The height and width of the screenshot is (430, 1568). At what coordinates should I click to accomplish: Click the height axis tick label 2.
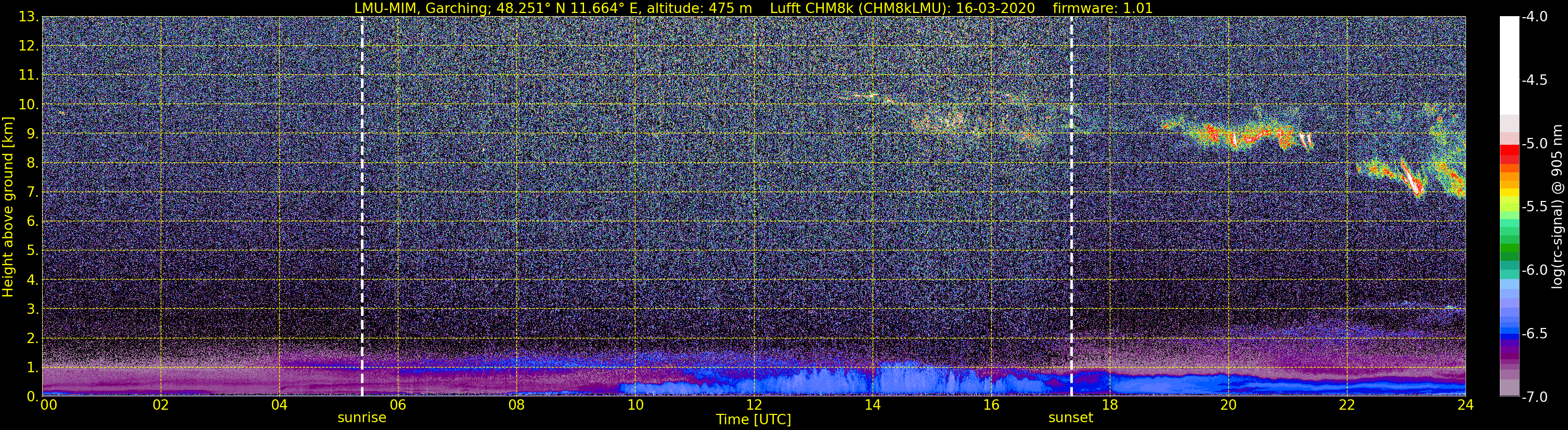coord(32,339)
